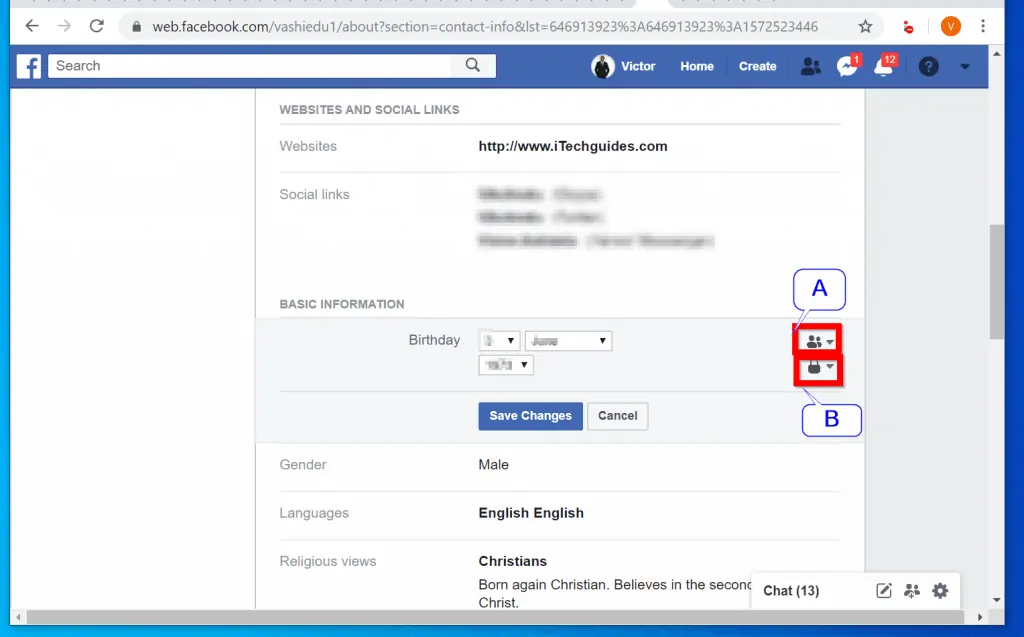1024x637 pixels.
Task: Open the Create menu
Action: pyautogui.click(x=757, y=66)
